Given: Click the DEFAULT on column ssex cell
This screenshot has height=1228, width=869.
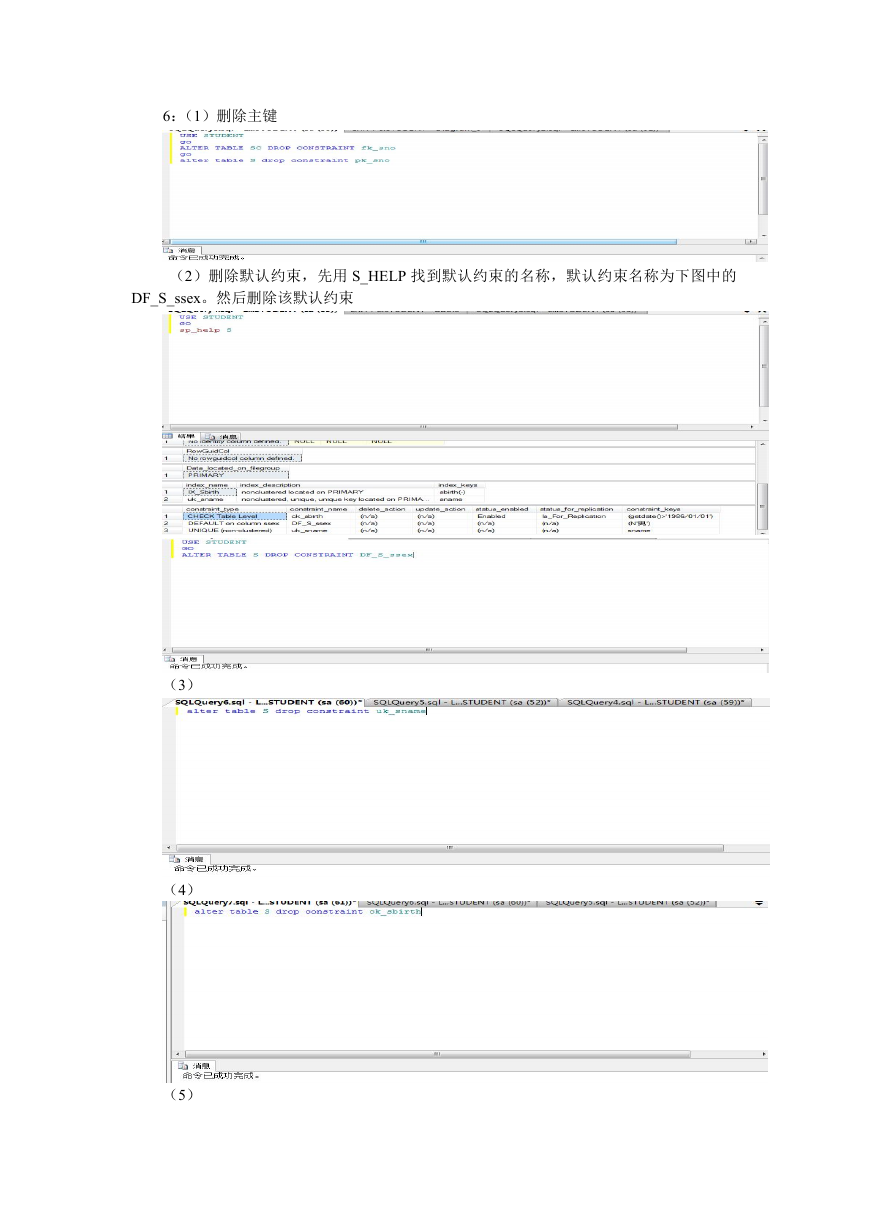Looking at the screenshot, I should point(236,523).
